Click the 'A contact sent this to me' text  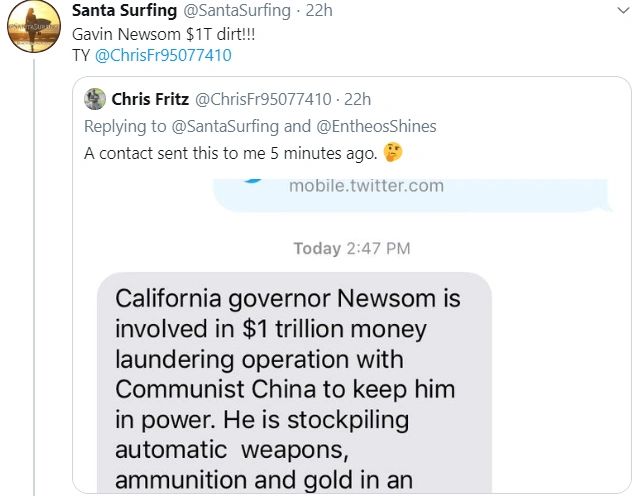(230, 153)
